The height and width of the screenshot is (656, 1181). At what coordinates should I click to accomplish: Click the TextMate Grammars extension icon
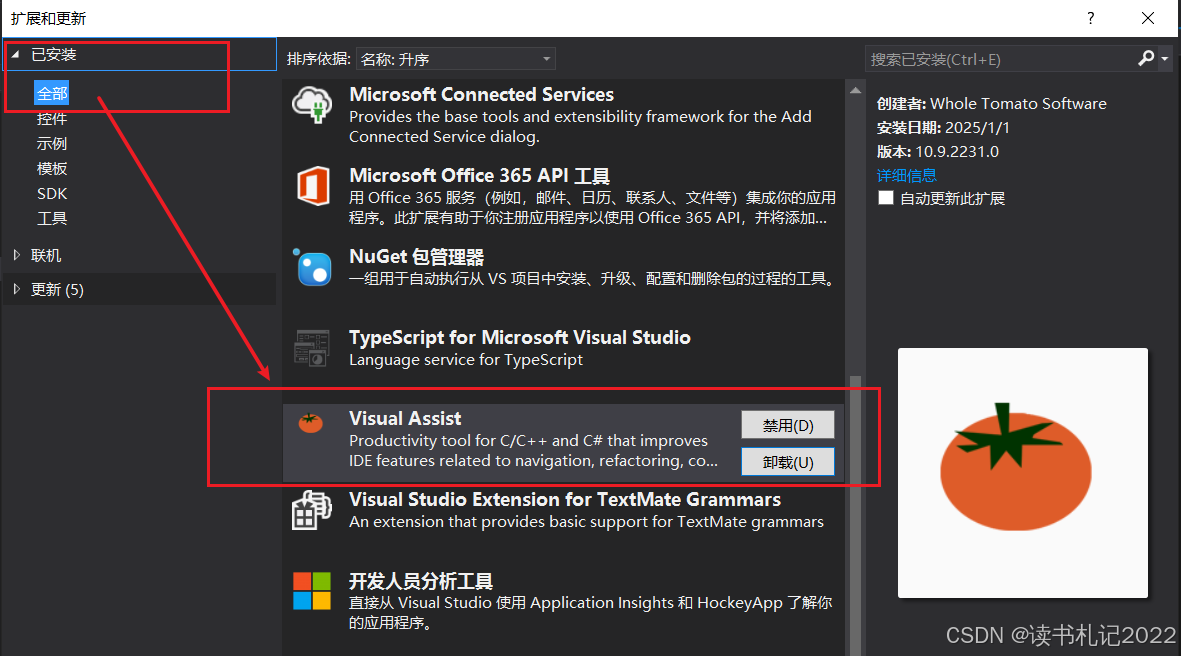312,510
